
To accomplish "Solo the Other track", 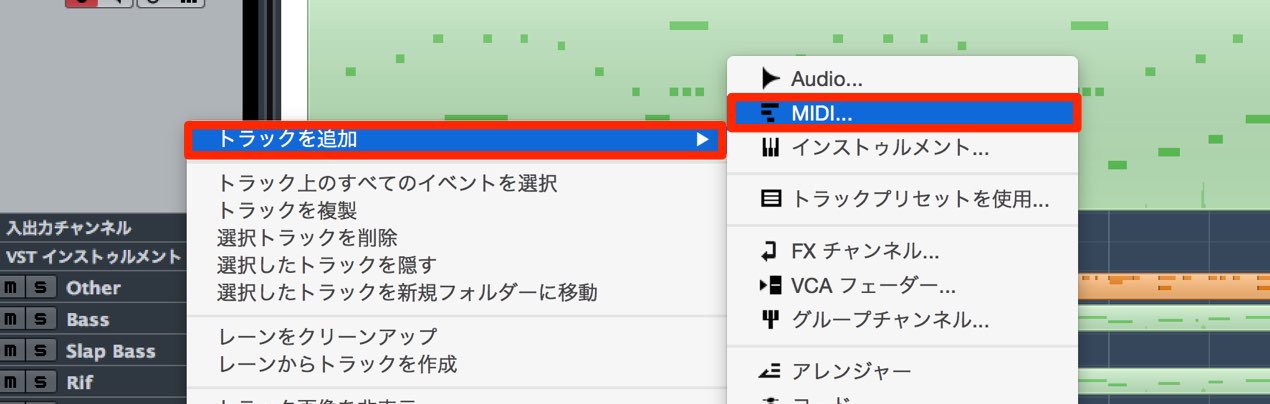I will (40, 288).
